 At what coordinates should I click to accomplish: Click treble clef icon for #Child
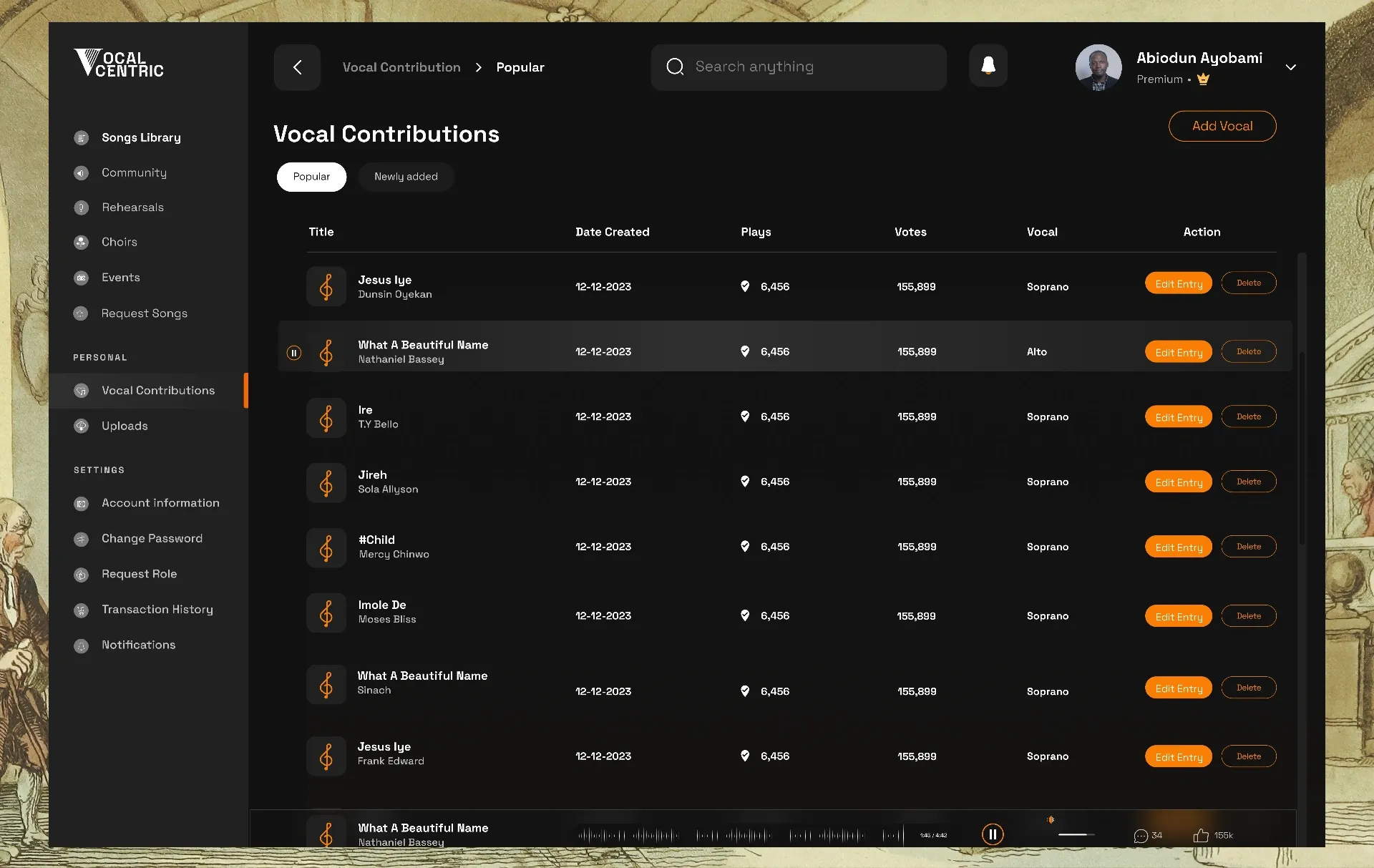[x=326, y=548]
